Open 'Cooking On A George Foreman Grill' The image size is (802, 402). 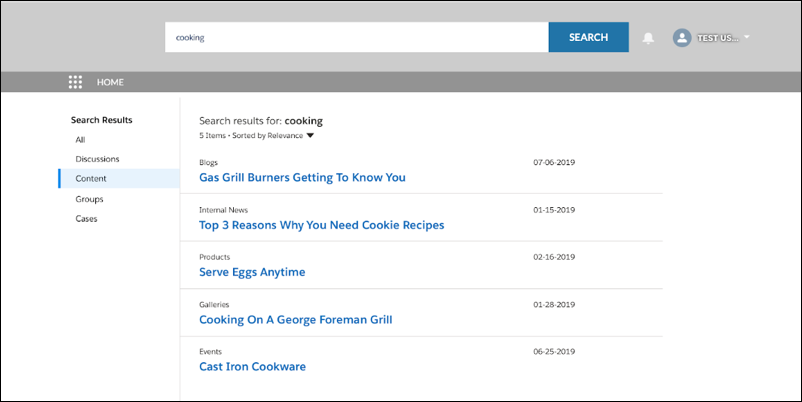click(x=296, y=320)
